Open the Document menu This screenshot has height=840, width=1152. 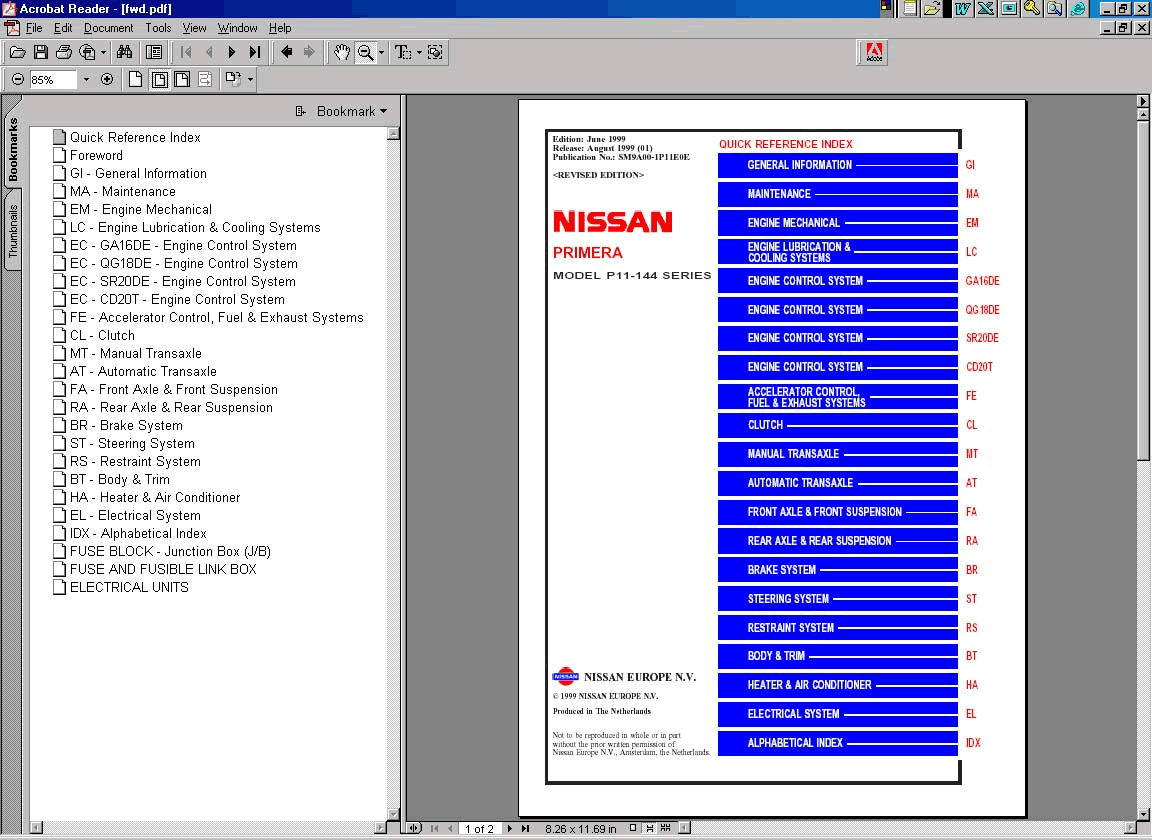[109, 28]
